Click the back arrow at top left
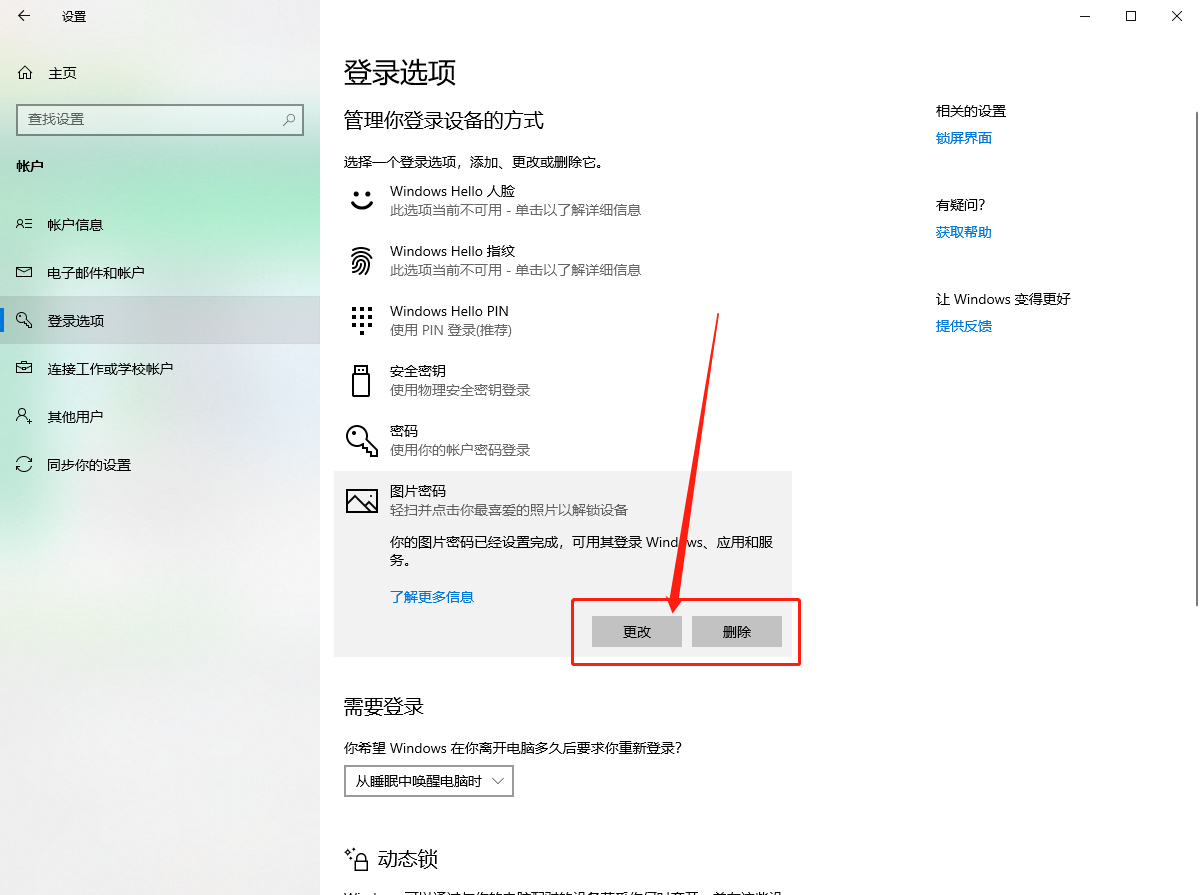 coord(22,16)
